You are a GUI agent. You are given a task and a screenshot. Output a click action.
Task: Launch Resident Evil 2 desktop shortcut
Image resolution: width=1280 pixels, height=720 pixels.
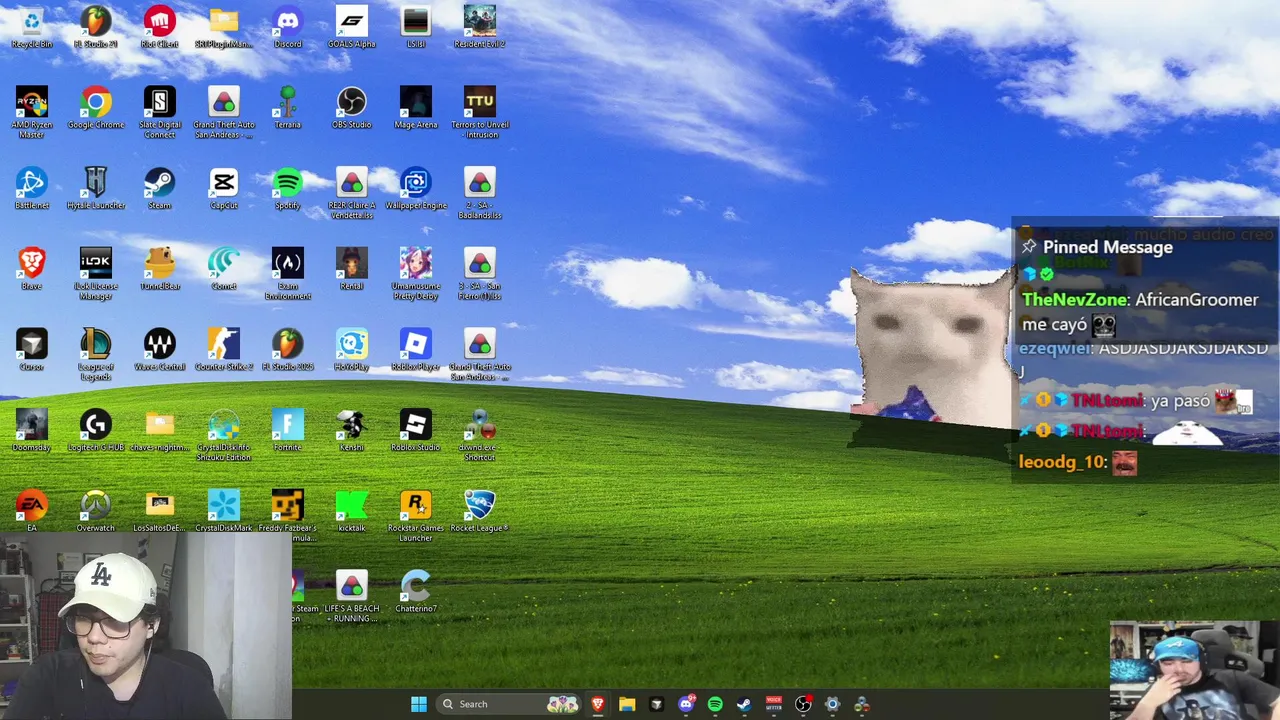click(480, 27)
